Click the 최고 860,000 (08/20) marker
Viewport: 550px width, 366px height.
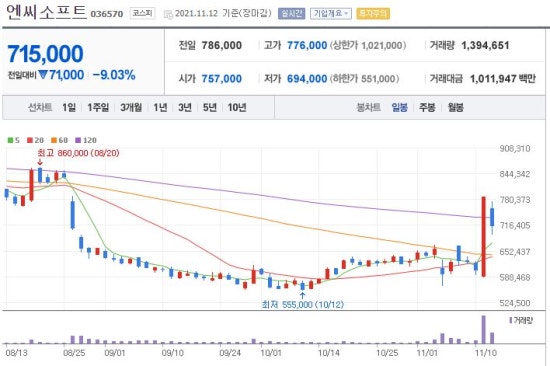78,153
